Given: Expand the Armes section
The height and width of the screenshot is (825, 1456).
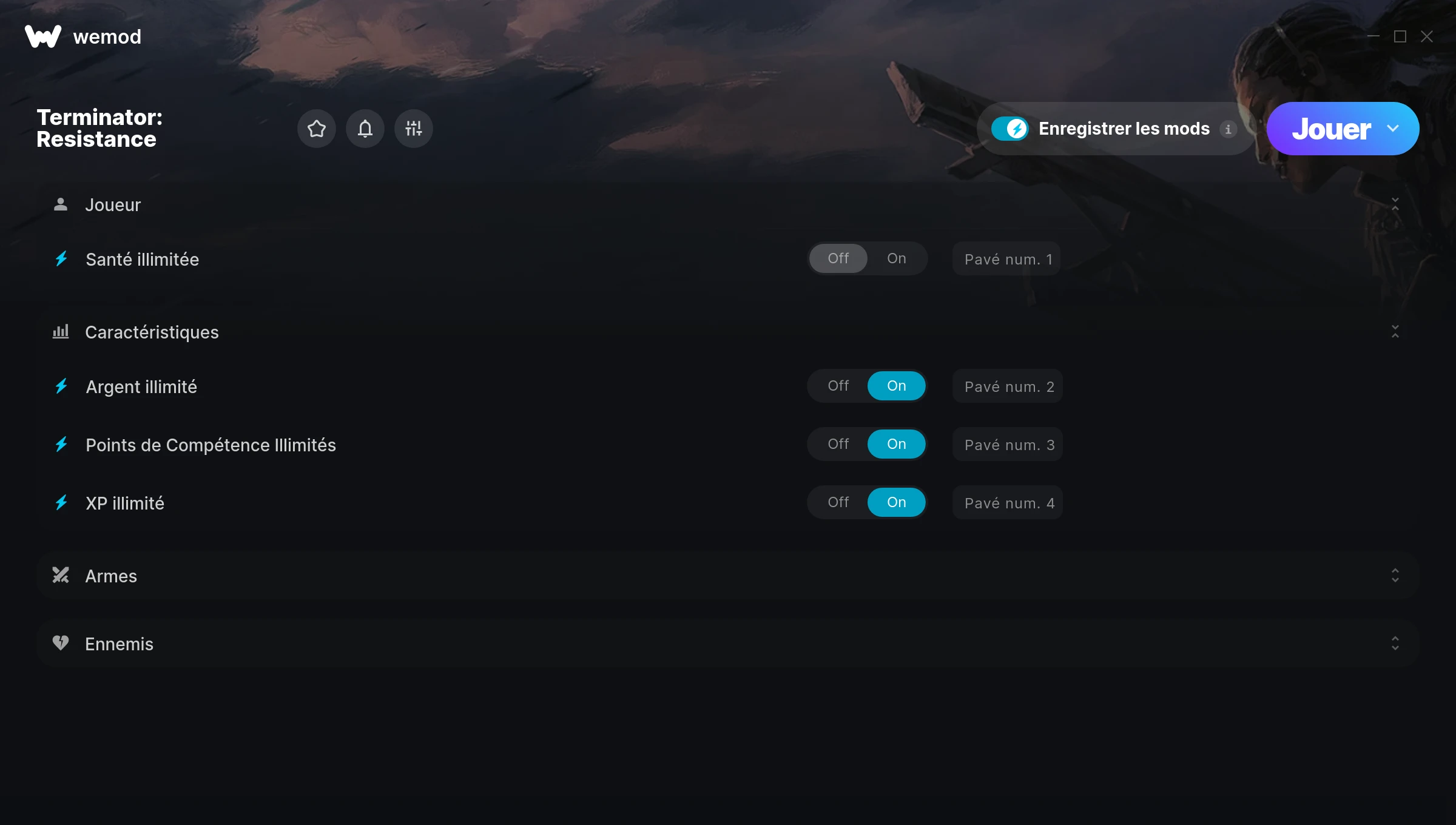Looking at the screenshot, I should 1395,575.
